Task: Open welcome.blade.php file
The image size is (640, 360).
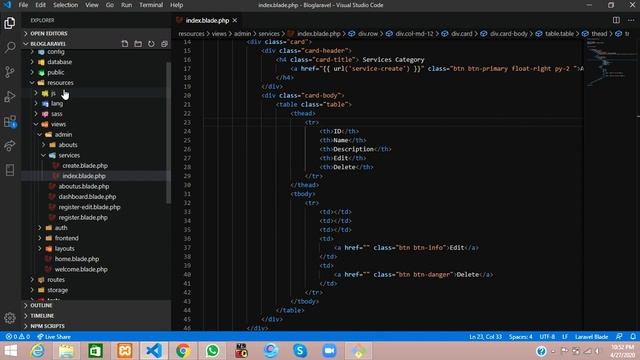Action: (x=81, y=269)
